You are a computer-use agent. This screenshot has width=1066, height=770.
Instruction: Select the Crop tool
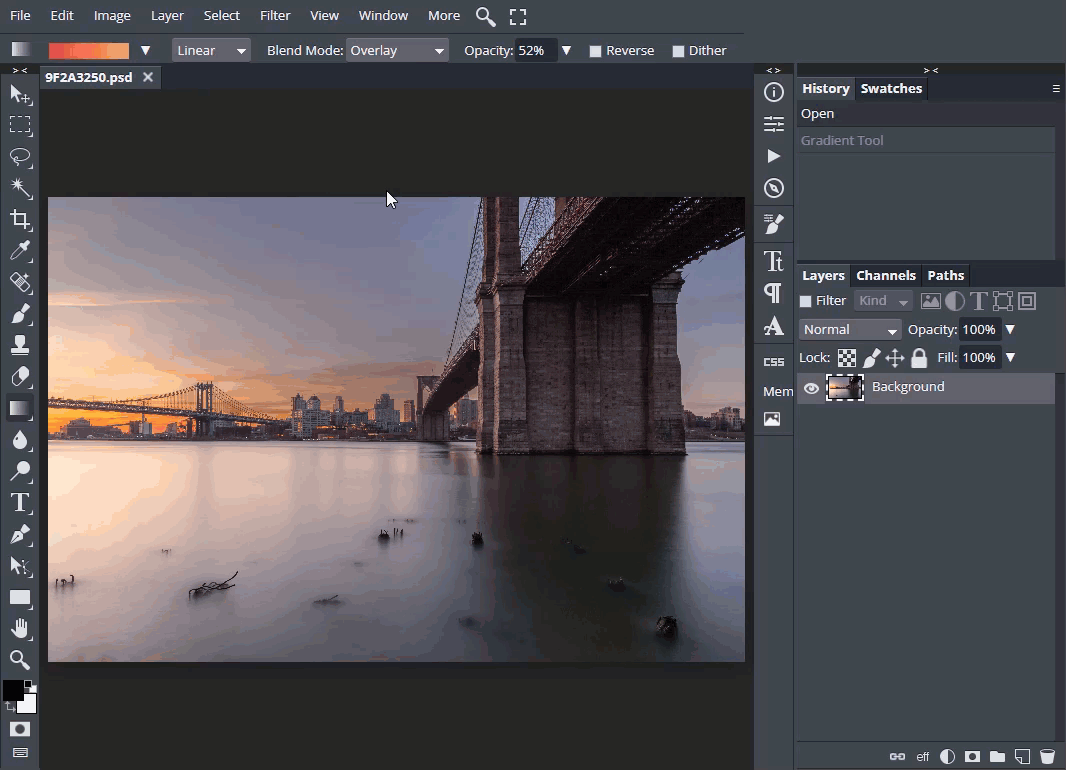[x=20, y=220]
